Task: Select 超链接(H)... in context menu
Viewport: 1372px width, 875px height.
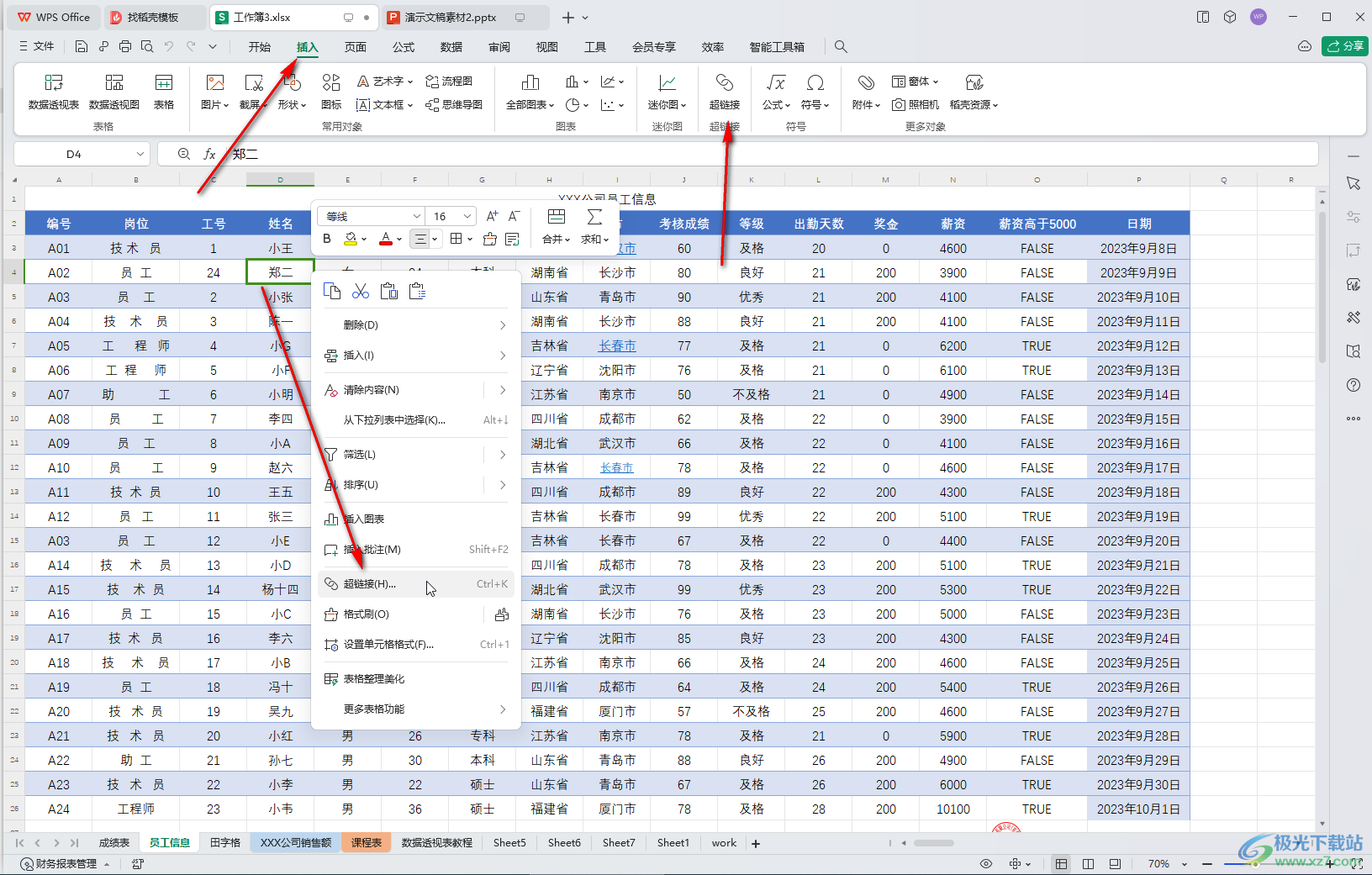Action: [x=416, y=584]
